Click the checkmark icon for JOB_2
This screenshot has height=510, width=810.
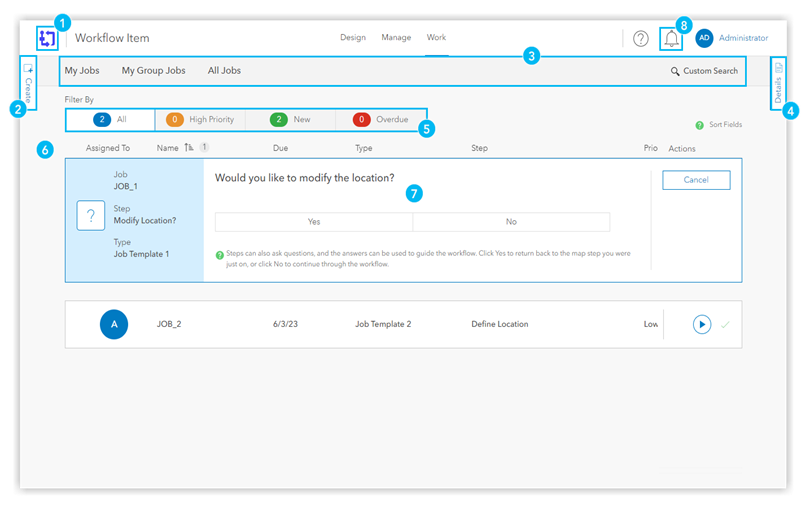click(726, 325)
